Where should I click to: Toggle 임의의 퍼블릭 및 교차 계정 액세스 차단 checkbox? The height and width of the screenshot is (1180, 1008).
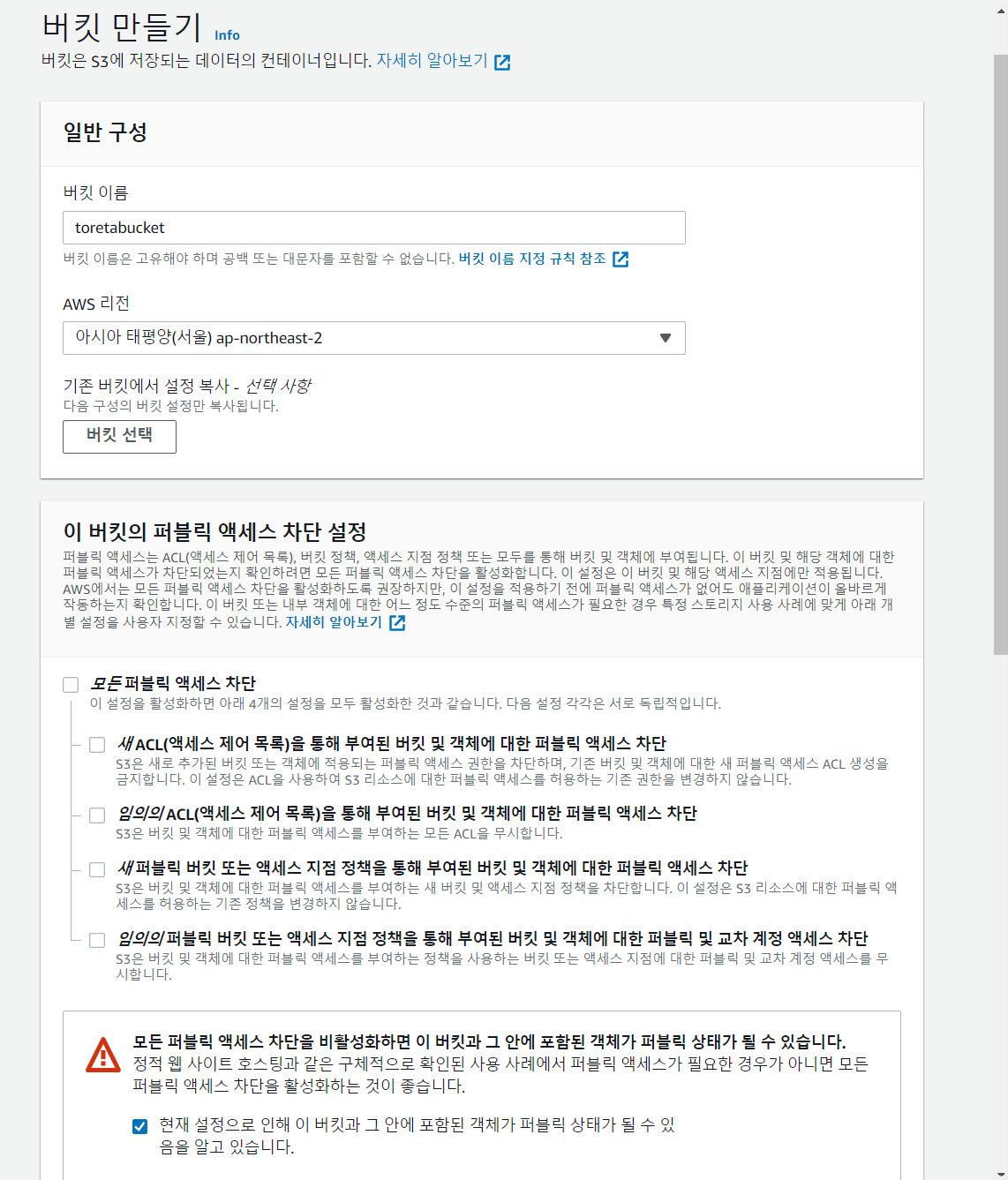(97, 940)
